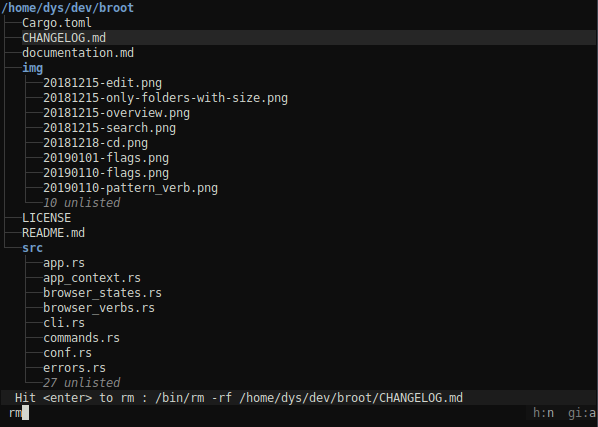Viewport: 598px width, 427px height.
Task: Toggle the h:n hidden files flag
Action: point(543,413)
